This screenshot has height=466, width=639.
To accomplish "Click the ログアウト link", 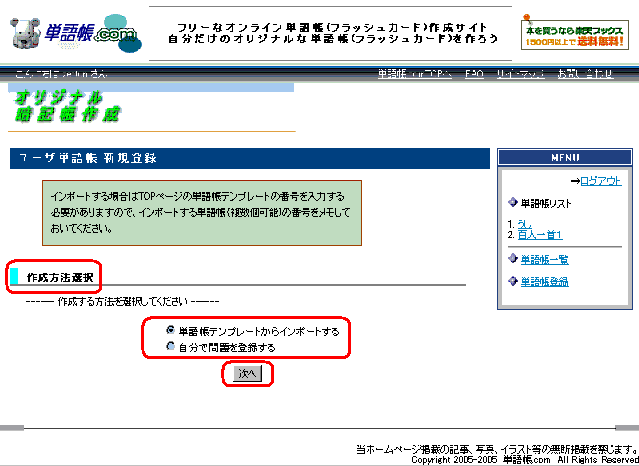I will (601, 181).
